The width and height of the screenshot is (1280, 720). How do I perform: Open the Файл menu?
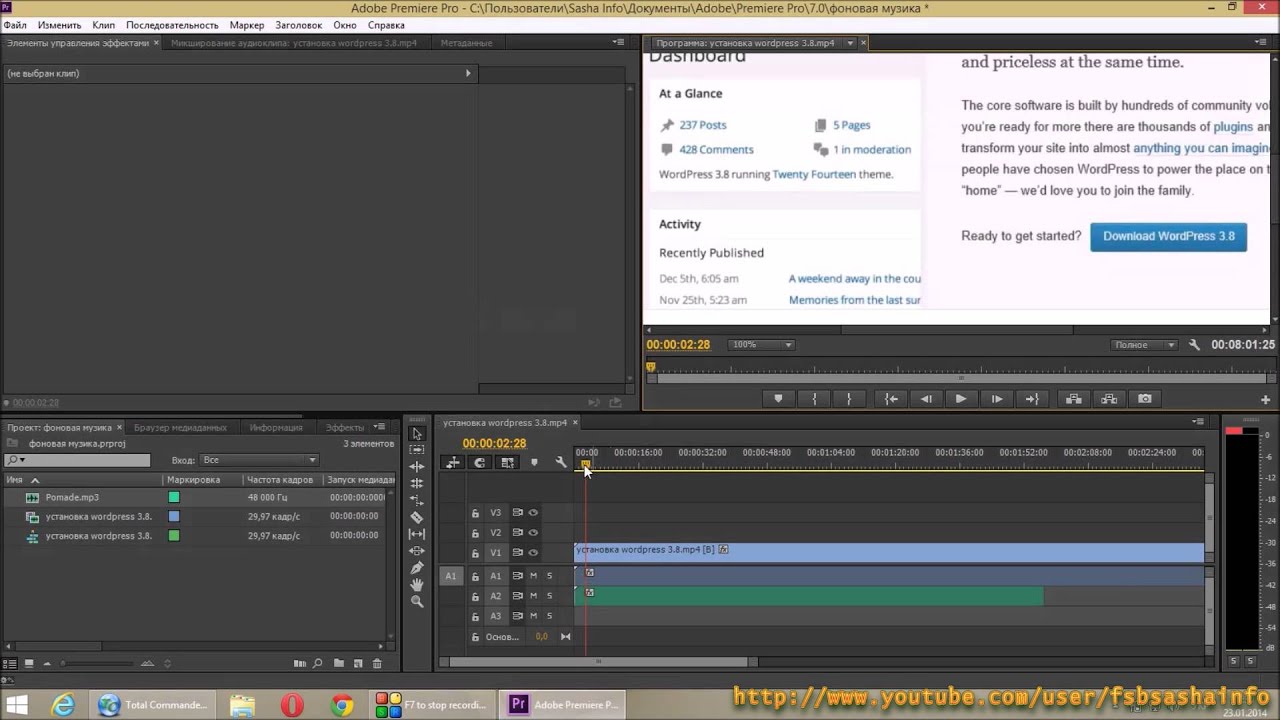[x=15, y=25]
